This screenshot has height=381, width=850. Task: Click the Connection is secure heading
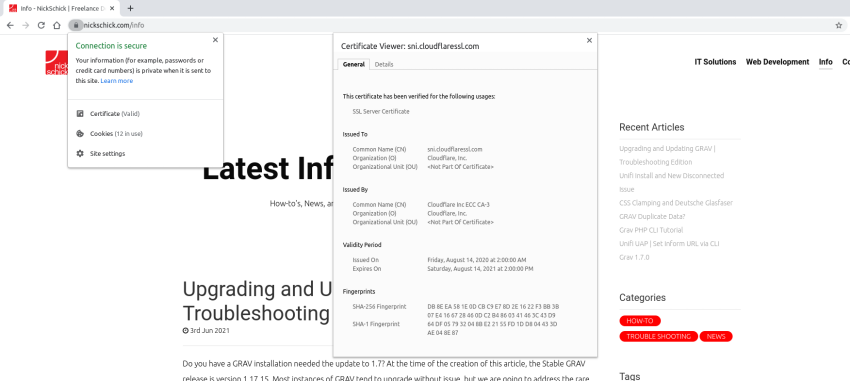(x=111, y=46)
